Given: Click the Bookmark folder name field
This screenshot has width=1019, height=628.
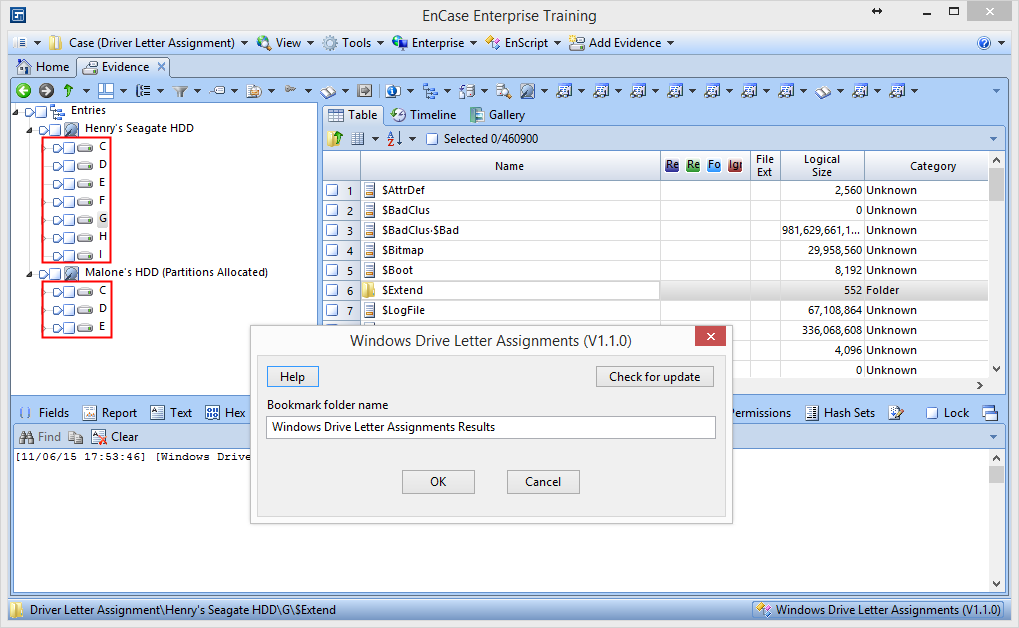Looking at the screenshot, I should point(491,427).
